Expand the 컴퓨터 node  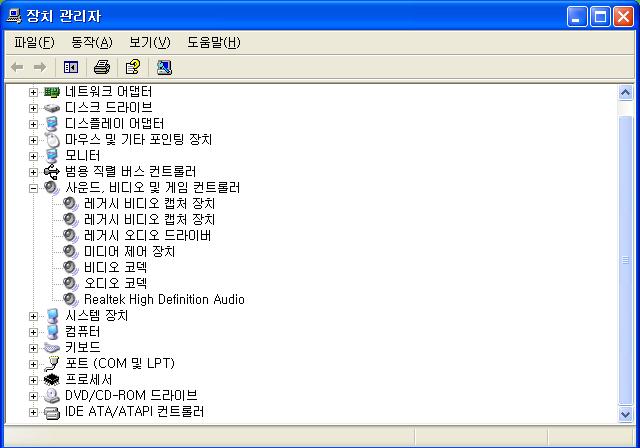tap(33, 332)
